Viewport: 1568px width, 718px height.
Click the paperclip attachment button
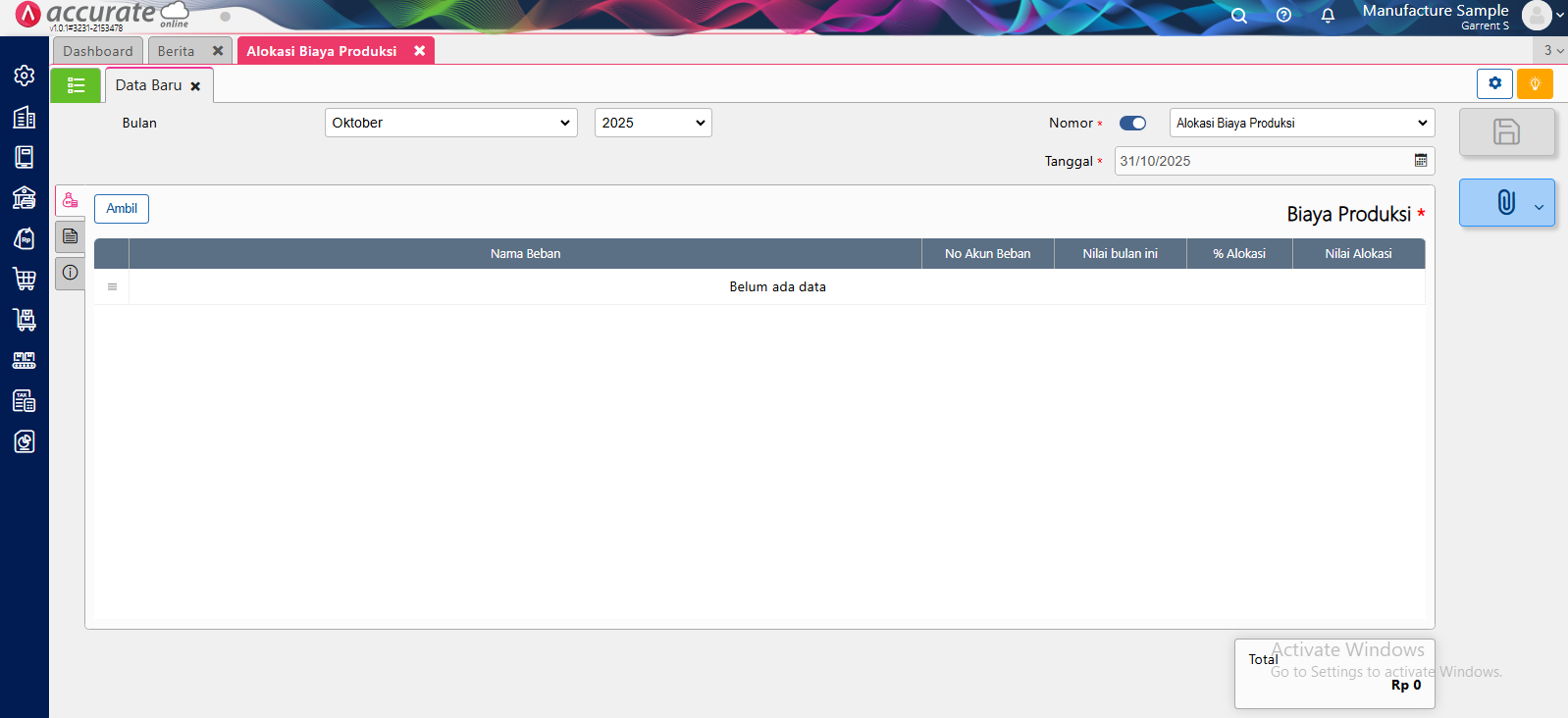click(x=1505, y=203)
